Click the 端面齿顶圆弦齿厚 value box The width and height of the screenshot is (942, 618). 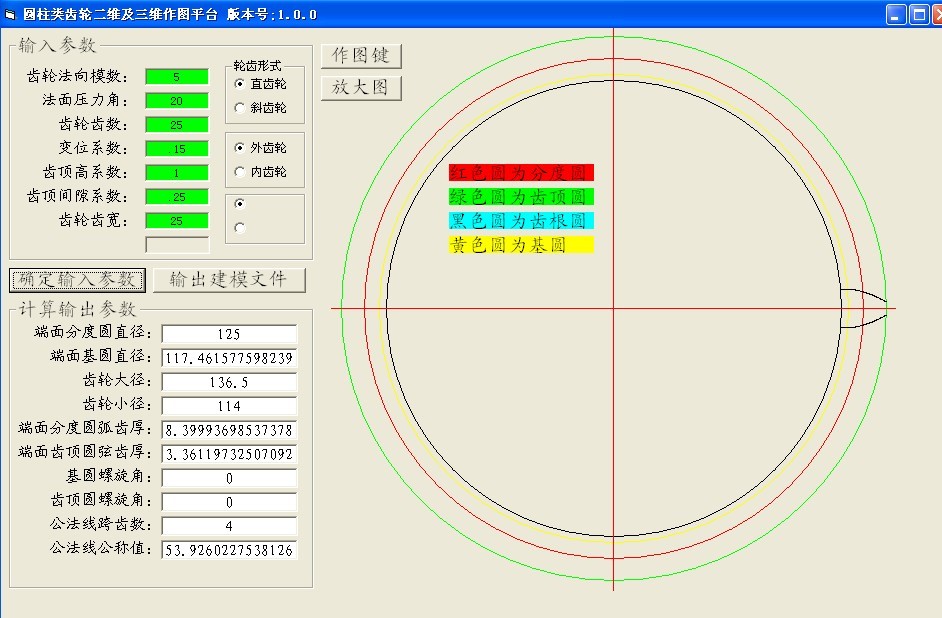[x=229, y=454]
